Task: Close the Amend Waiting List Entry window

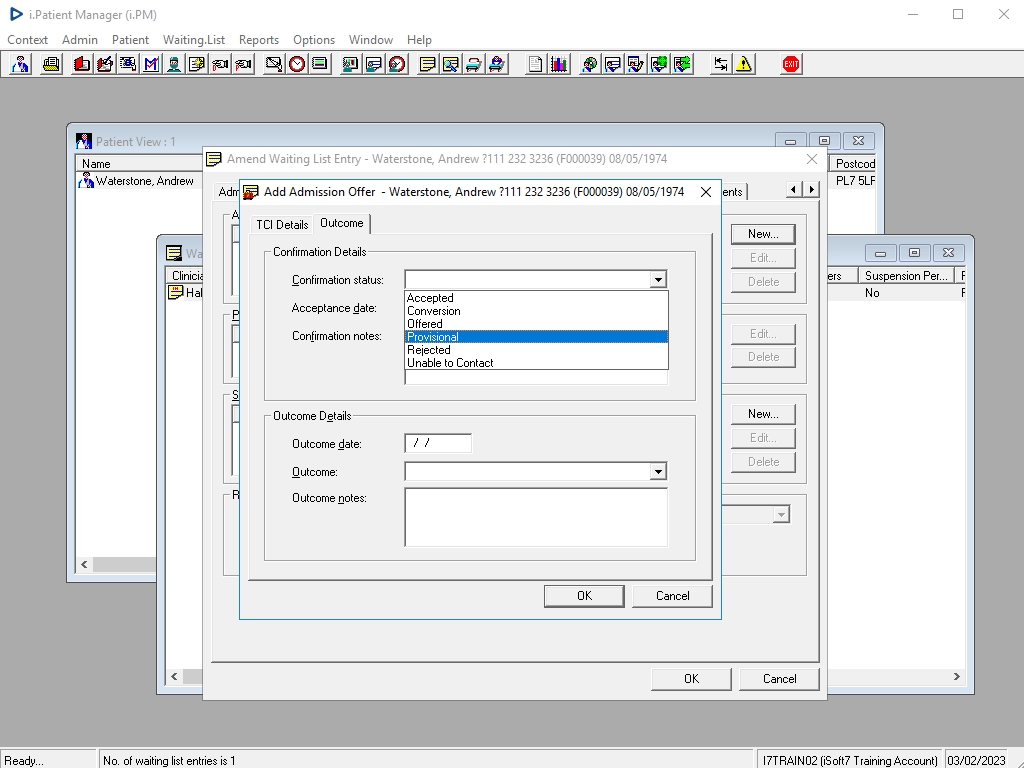Action: [x=812, y=159]
